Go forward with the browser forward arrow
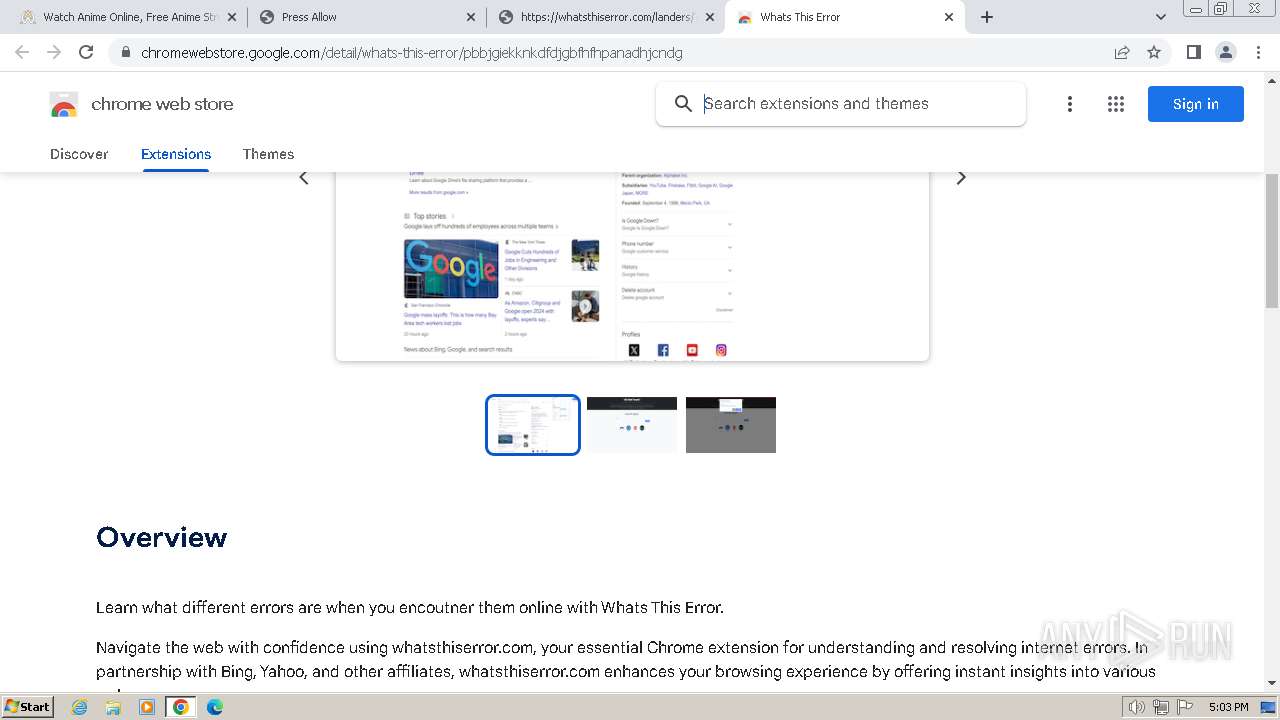1280x720 pixels. pyautogui.click(x=54, y=52)
